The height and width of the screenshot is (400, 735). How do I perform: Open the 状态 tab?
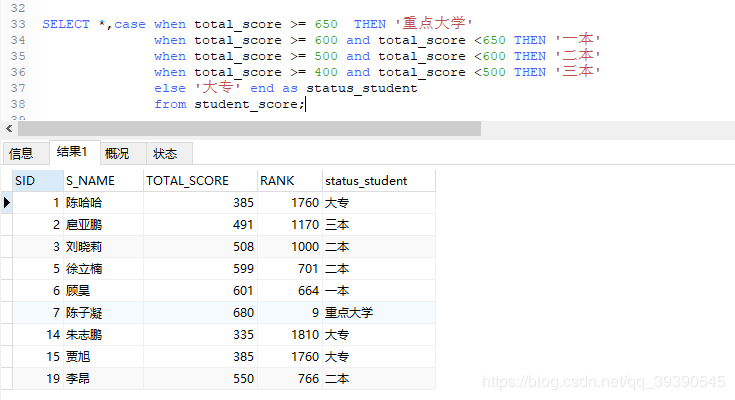click(169, 153)
